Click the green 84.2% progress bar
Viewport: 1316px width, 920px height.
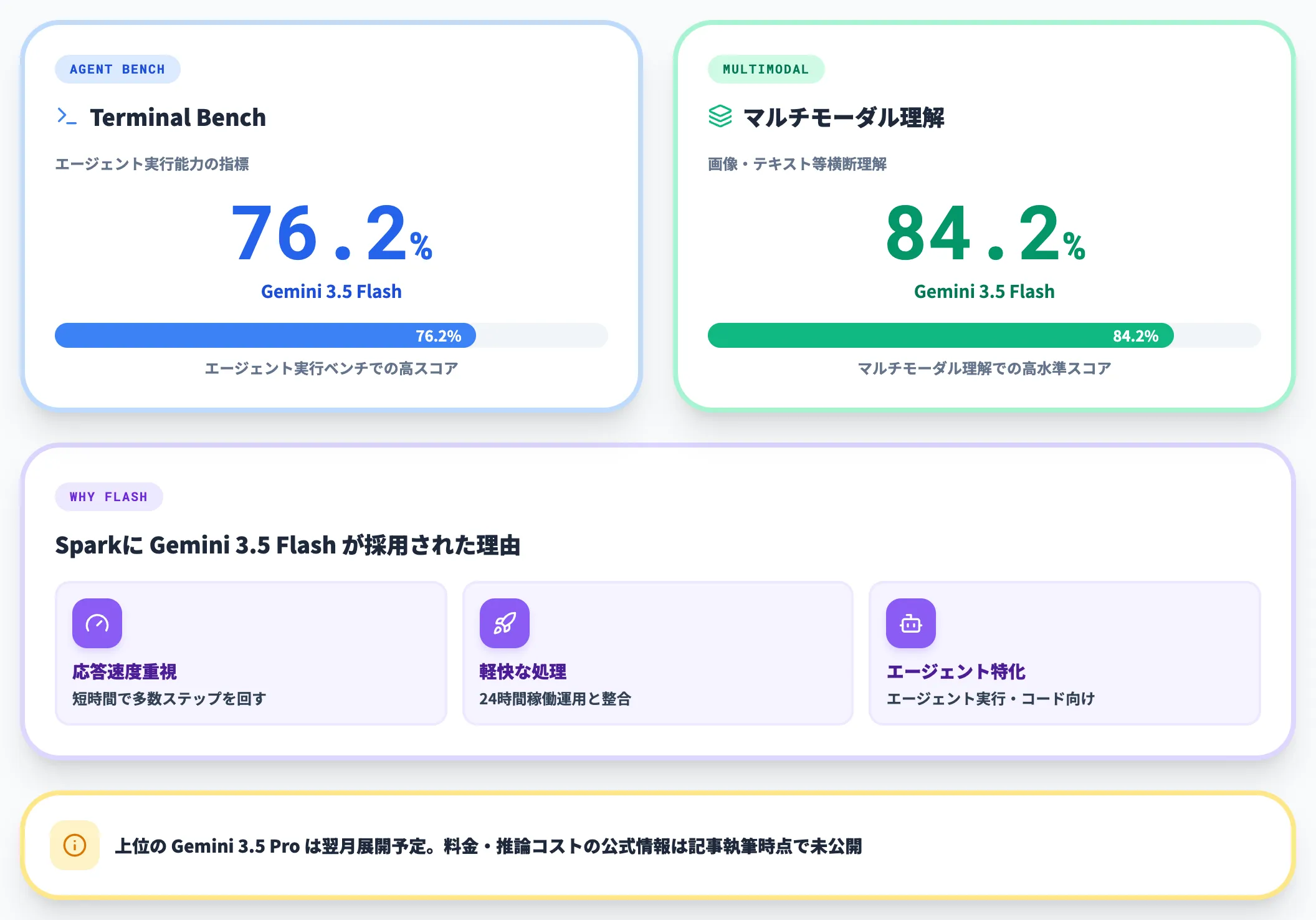pos(985,335)
